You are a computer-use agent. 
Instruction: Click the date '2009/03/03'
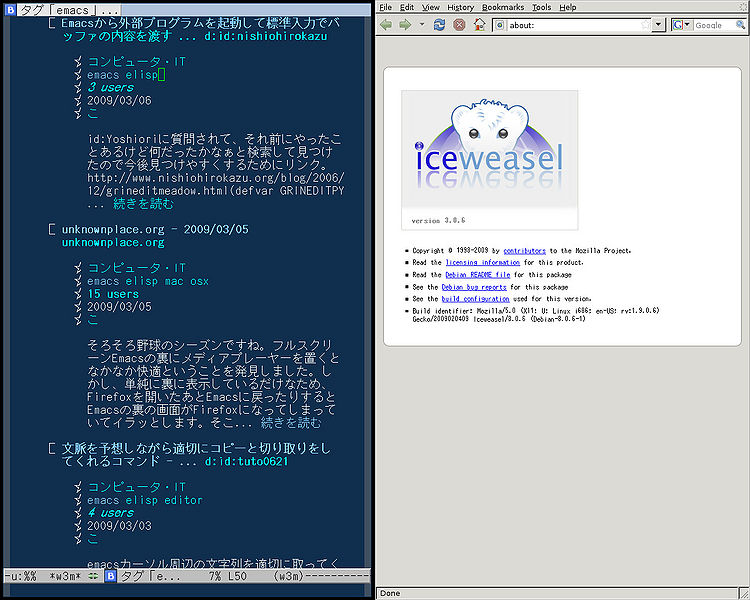pos(119,526)
